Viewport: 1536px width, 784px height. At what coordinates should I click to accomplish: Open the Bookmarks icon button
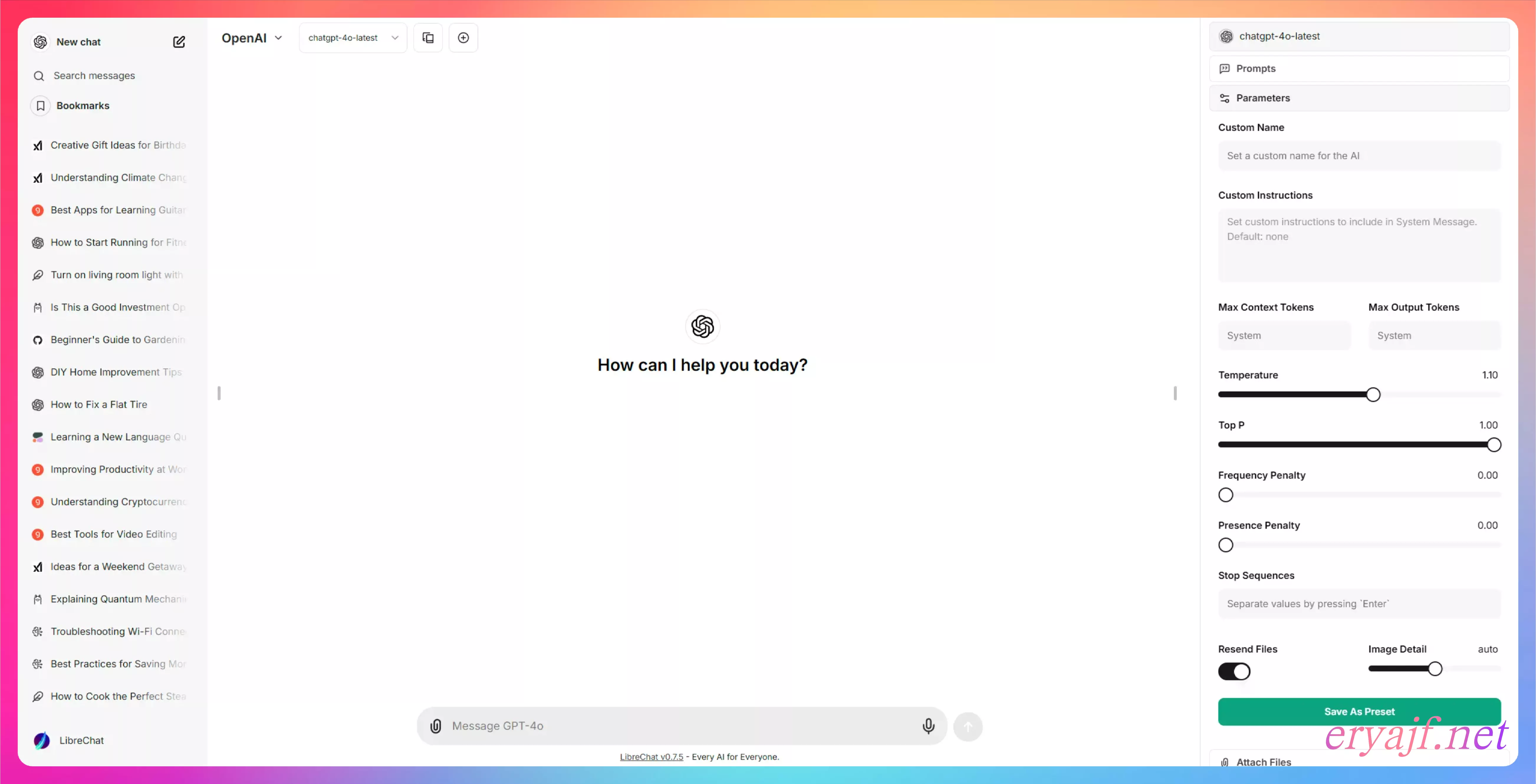pyautogui.click(x=41, y=106)
